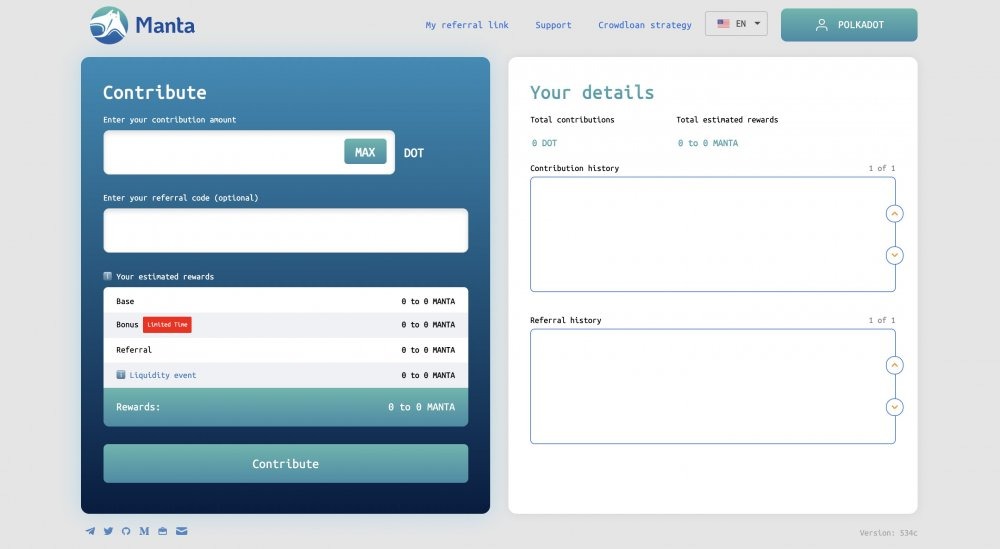Click the 'Your details' heading
Screen dimensions: 1000x549
(x=592, y=92)
